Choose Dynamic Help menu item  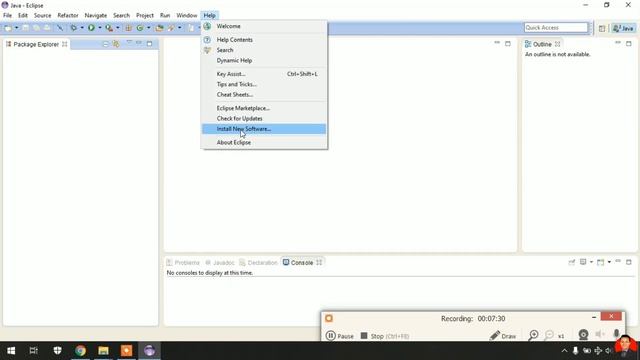[264, 60]
